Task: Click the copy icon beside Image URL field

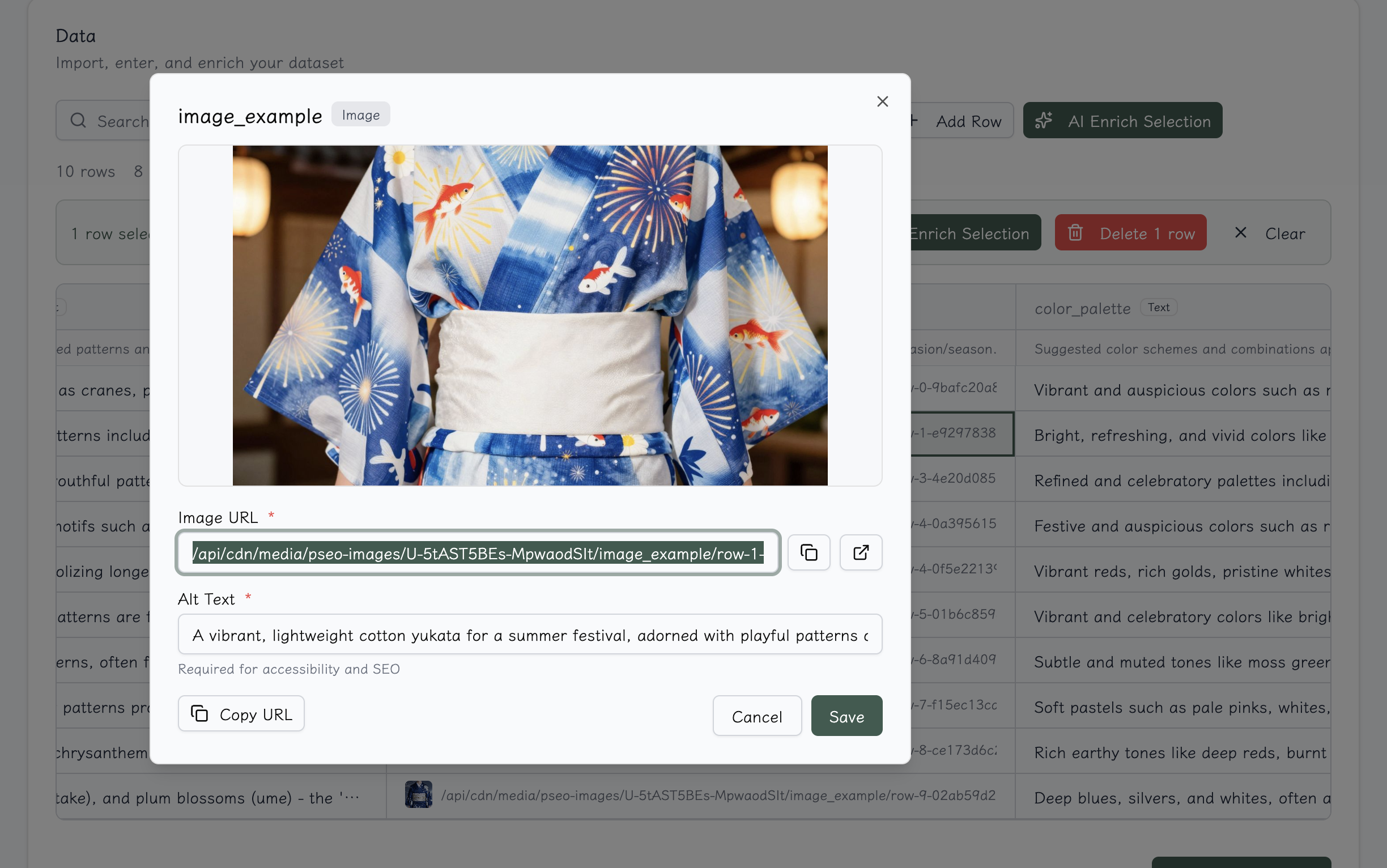Action: [x=809, y=552]
